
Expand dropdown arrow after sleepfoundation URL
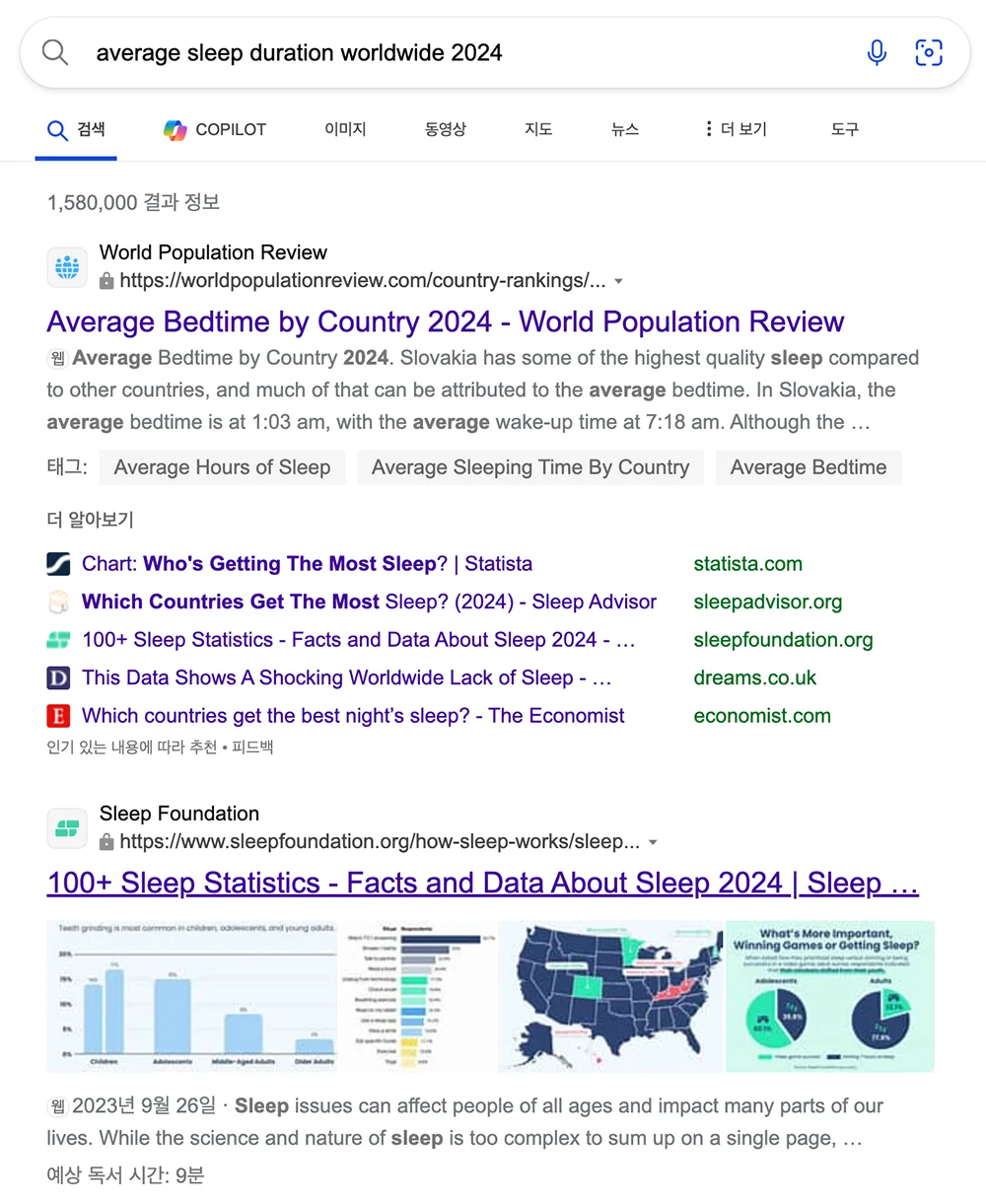point(653,842)
